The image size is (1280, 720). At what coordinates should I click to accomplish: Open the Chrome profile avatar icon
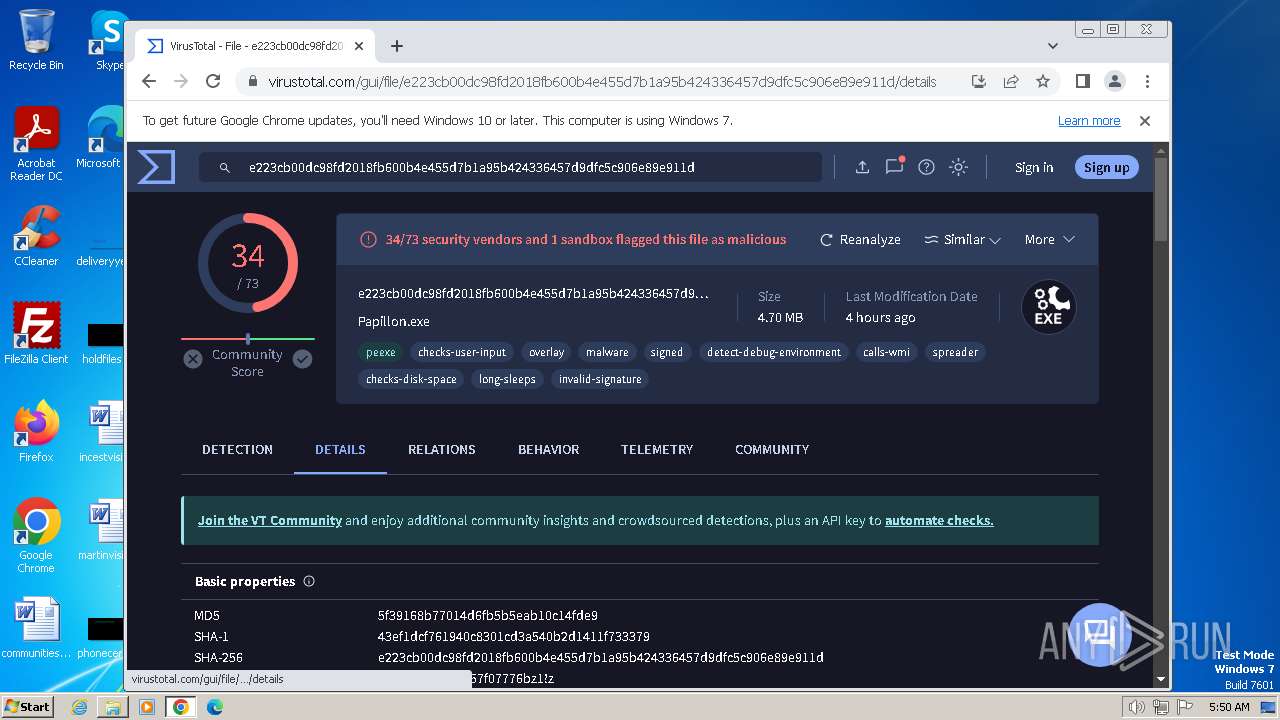coord(1114,81)
